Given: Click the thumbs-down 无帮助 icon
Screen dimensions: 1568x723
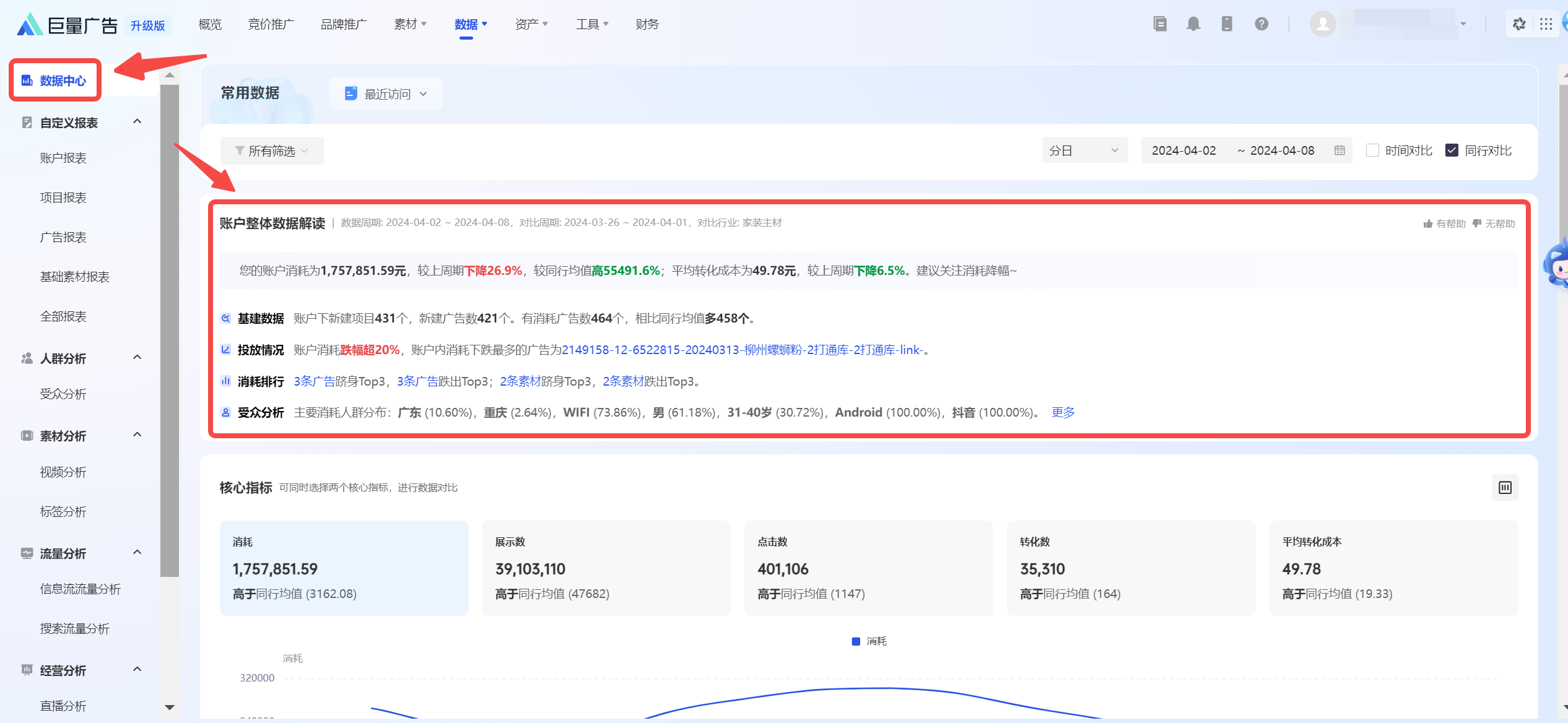Looking at the screenshot, I should pos(1477,223).
